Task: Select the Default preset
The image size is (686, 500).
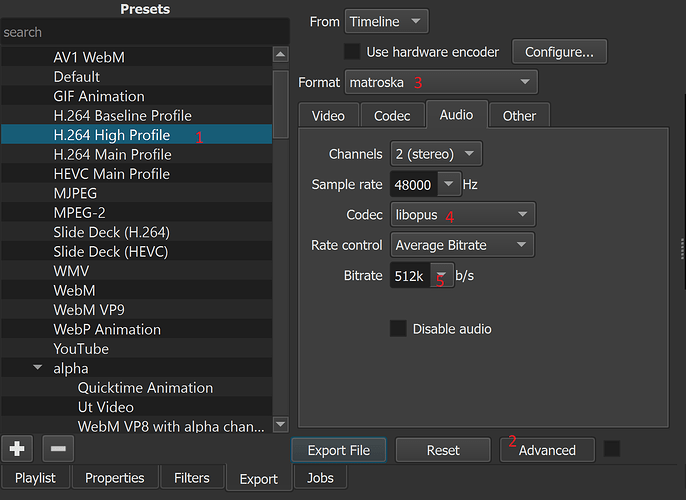Action: (x=136, y=76)
